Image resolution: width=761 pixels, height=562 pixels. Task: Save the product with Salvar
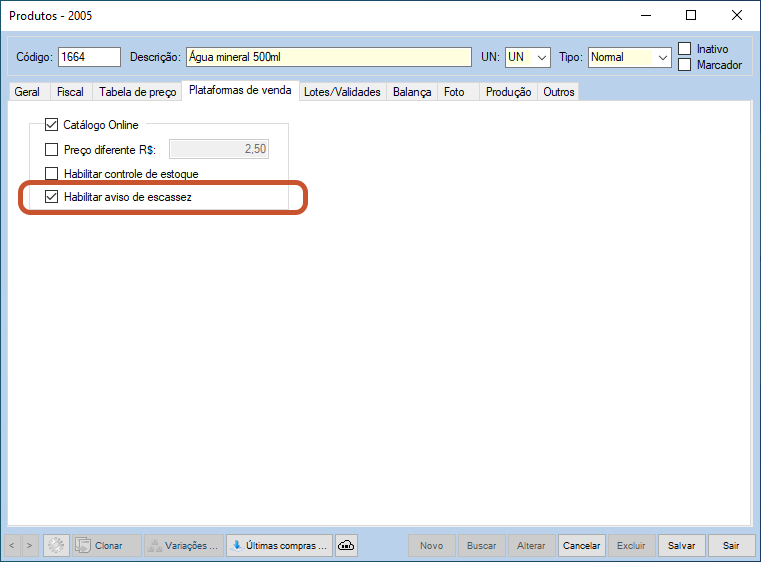click(681, 545)
